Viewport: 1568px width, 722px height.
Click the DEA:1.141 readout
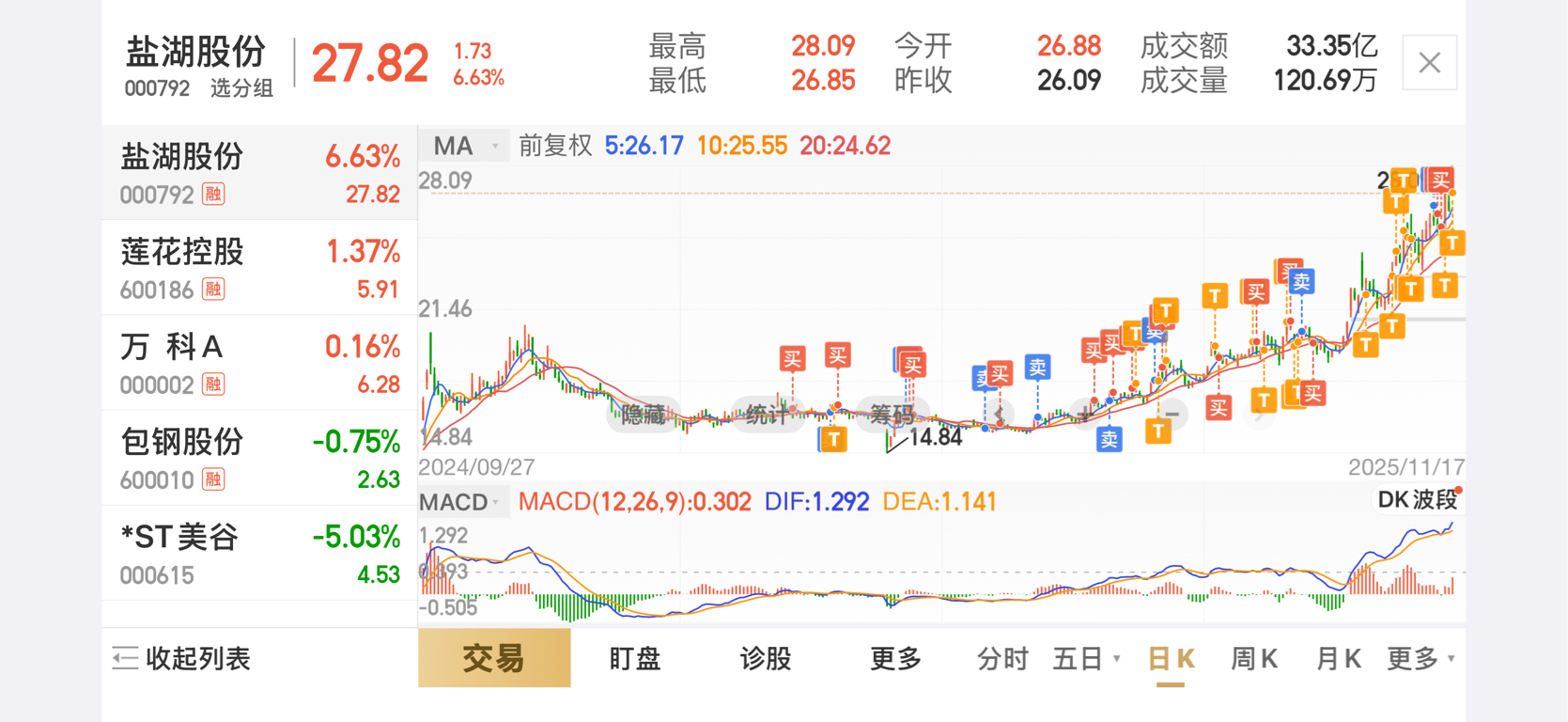coord(939,502)
